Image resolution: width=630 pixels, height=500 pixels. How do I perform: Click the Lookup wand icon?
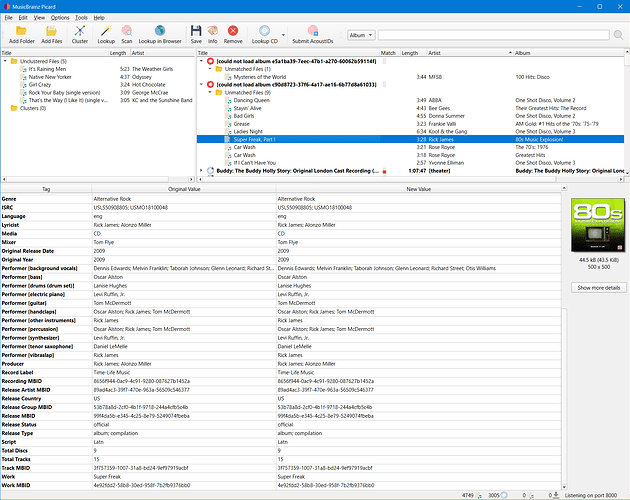(106, 31)
